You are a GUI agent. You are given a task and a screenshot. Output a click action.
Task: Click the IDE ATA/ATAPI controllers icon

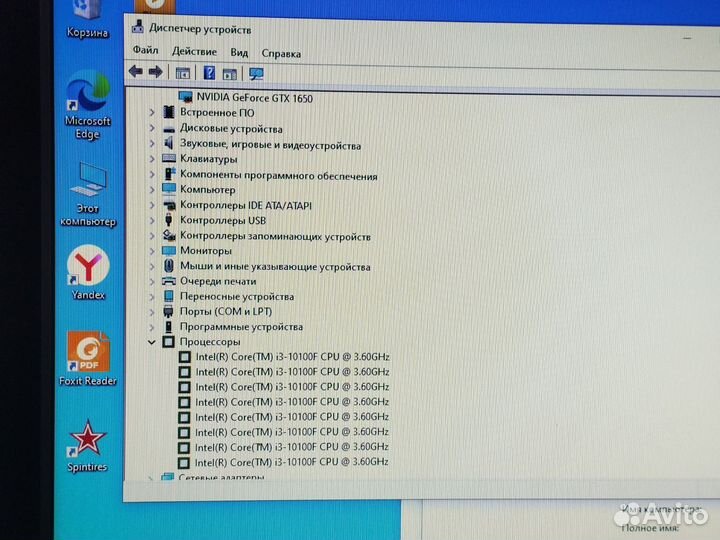[169, 205]
